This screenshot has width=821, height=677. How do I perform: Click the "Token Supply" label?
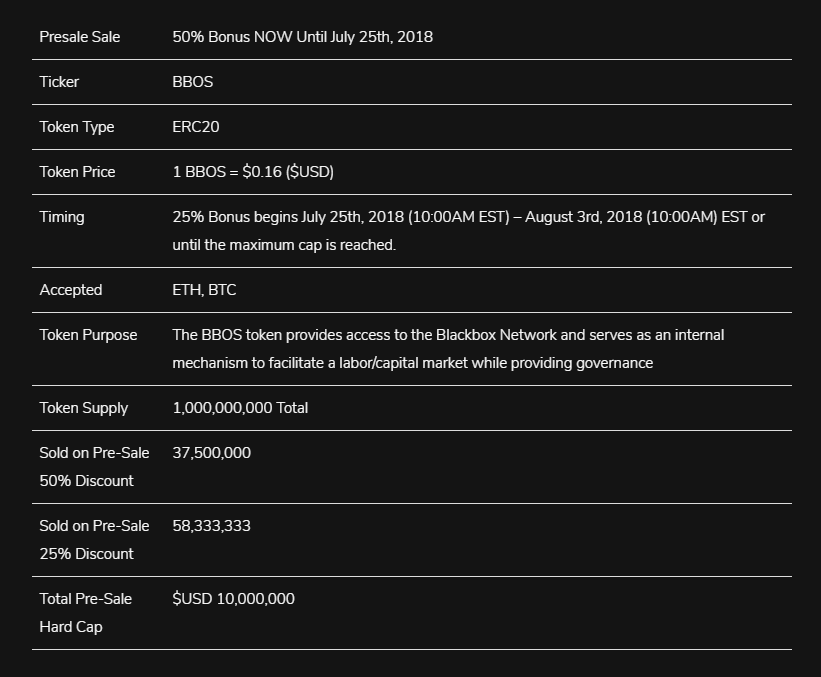pos(84,408)
